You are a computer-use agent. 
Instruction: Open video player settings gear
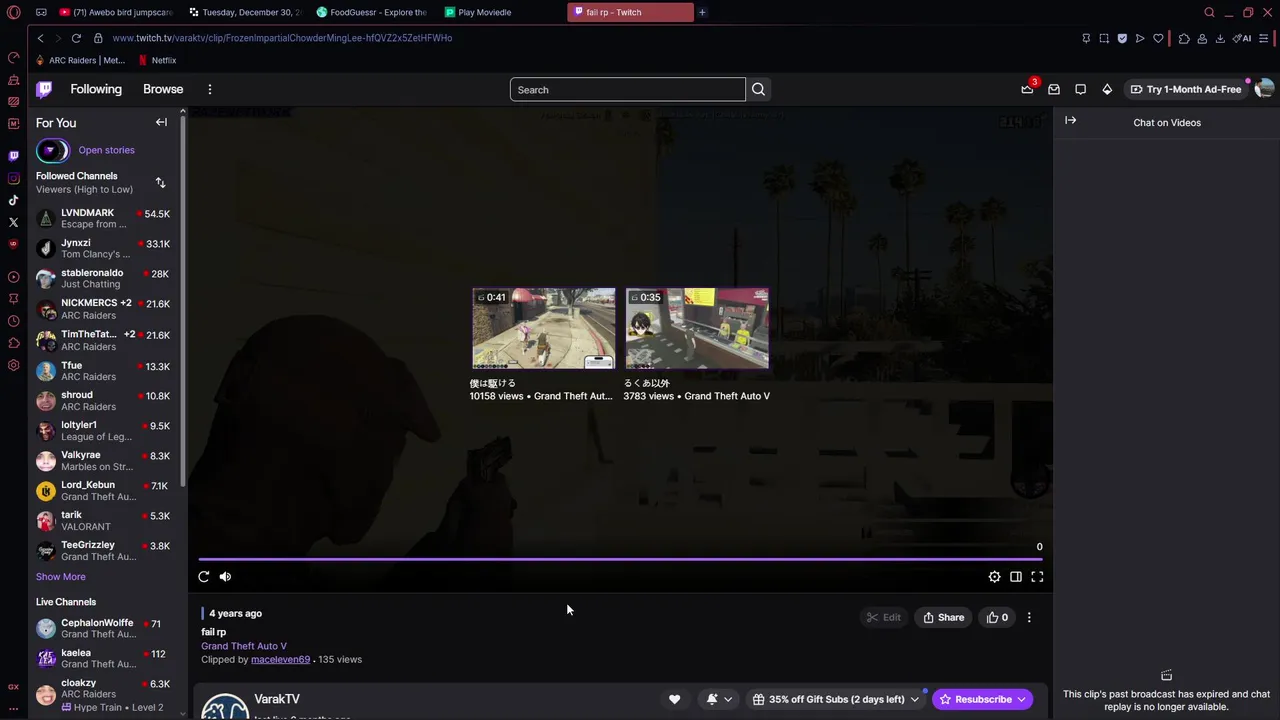click(x=994, y=576)
